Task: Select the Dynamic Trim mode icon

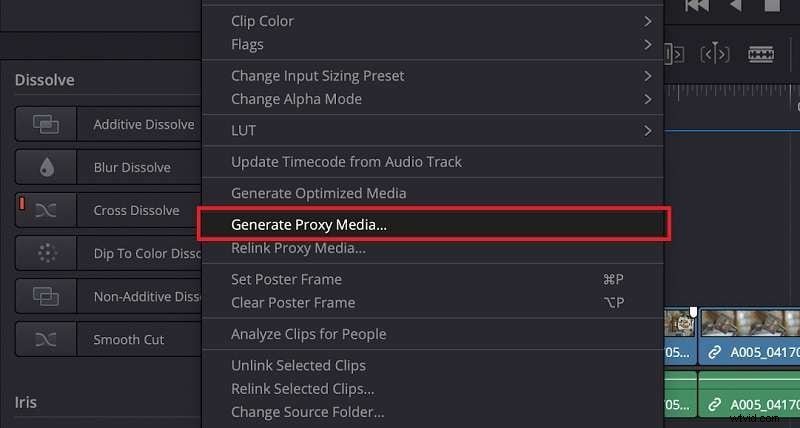Action: click(715, 52)
